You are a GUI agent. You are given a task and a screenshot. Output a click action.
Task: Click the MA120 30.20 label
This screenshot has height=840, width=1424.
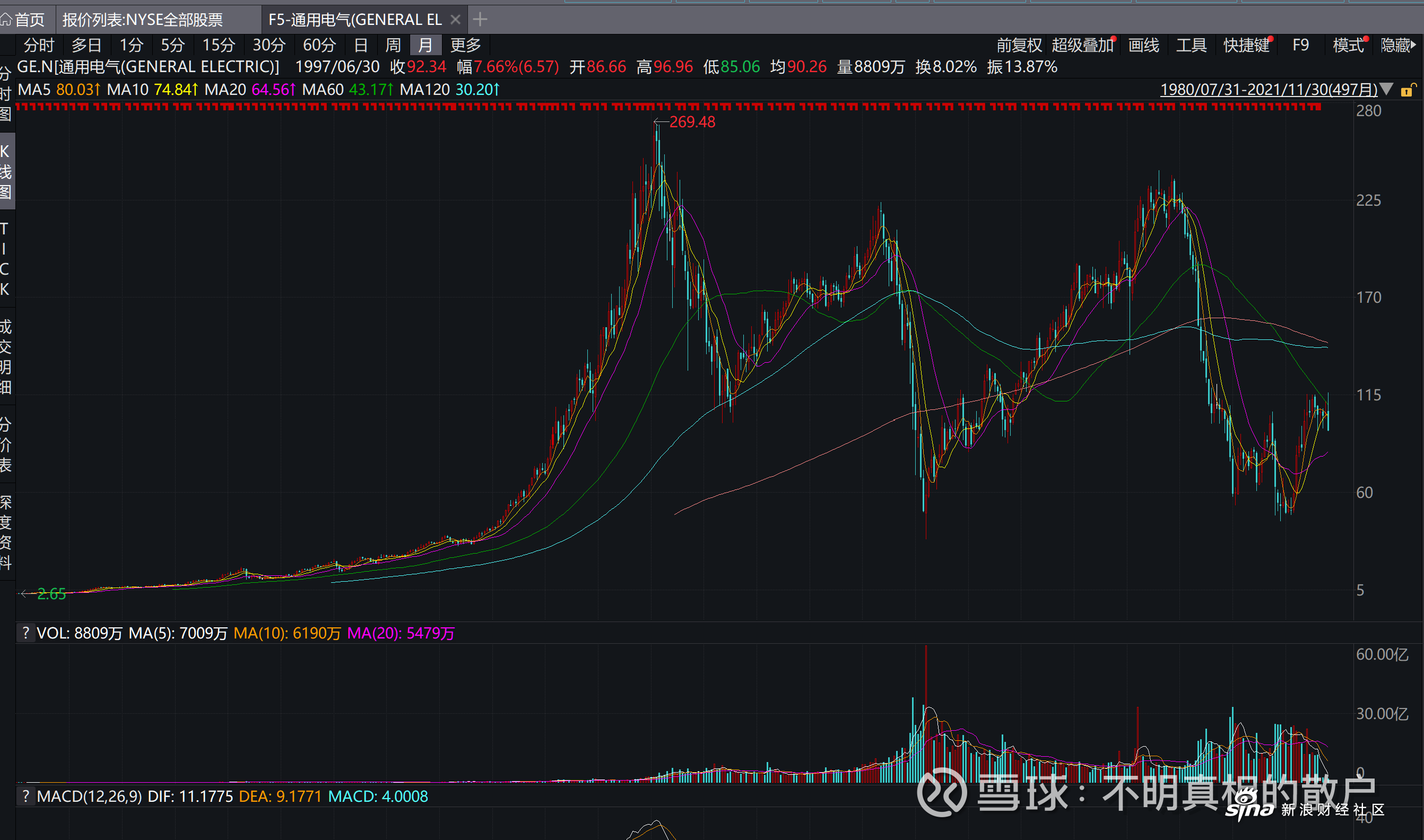click(449, 90)
